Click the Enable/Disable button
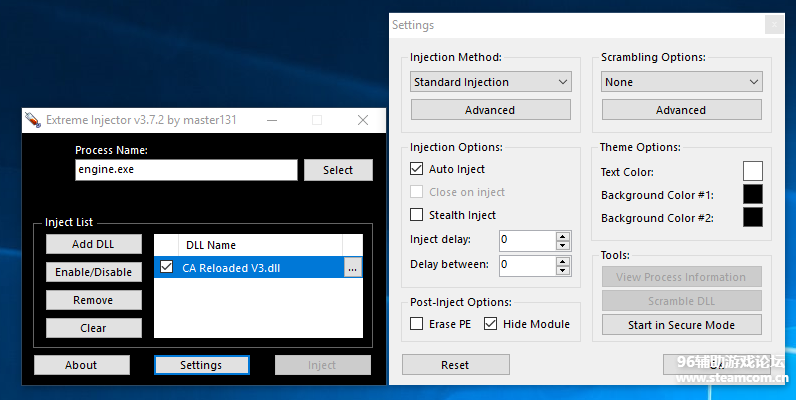This screenshot has width=796, height=400. point(93,272)
